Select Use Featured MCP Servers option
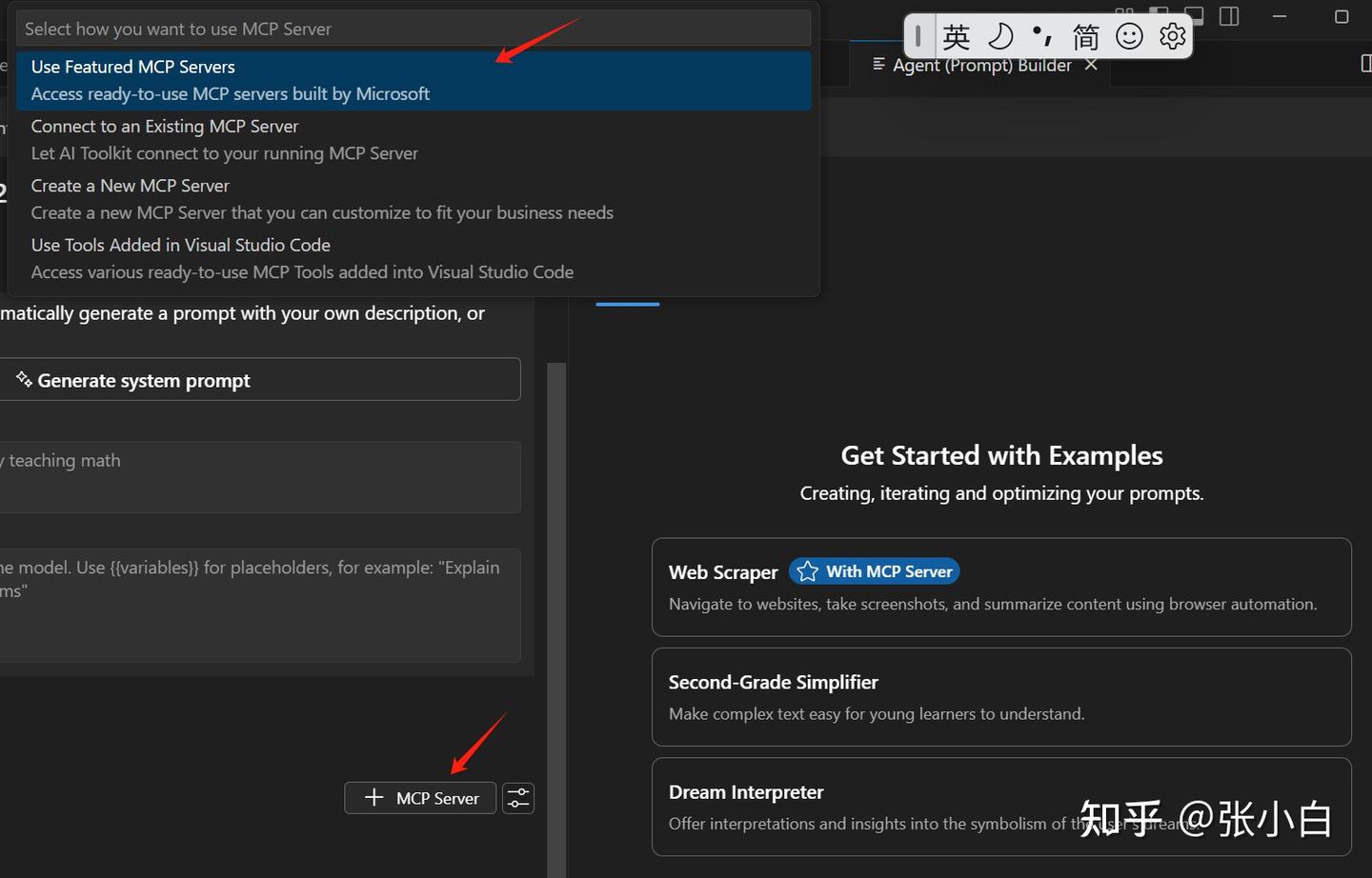The image size is (1372, 878). (x=414, y=80)
